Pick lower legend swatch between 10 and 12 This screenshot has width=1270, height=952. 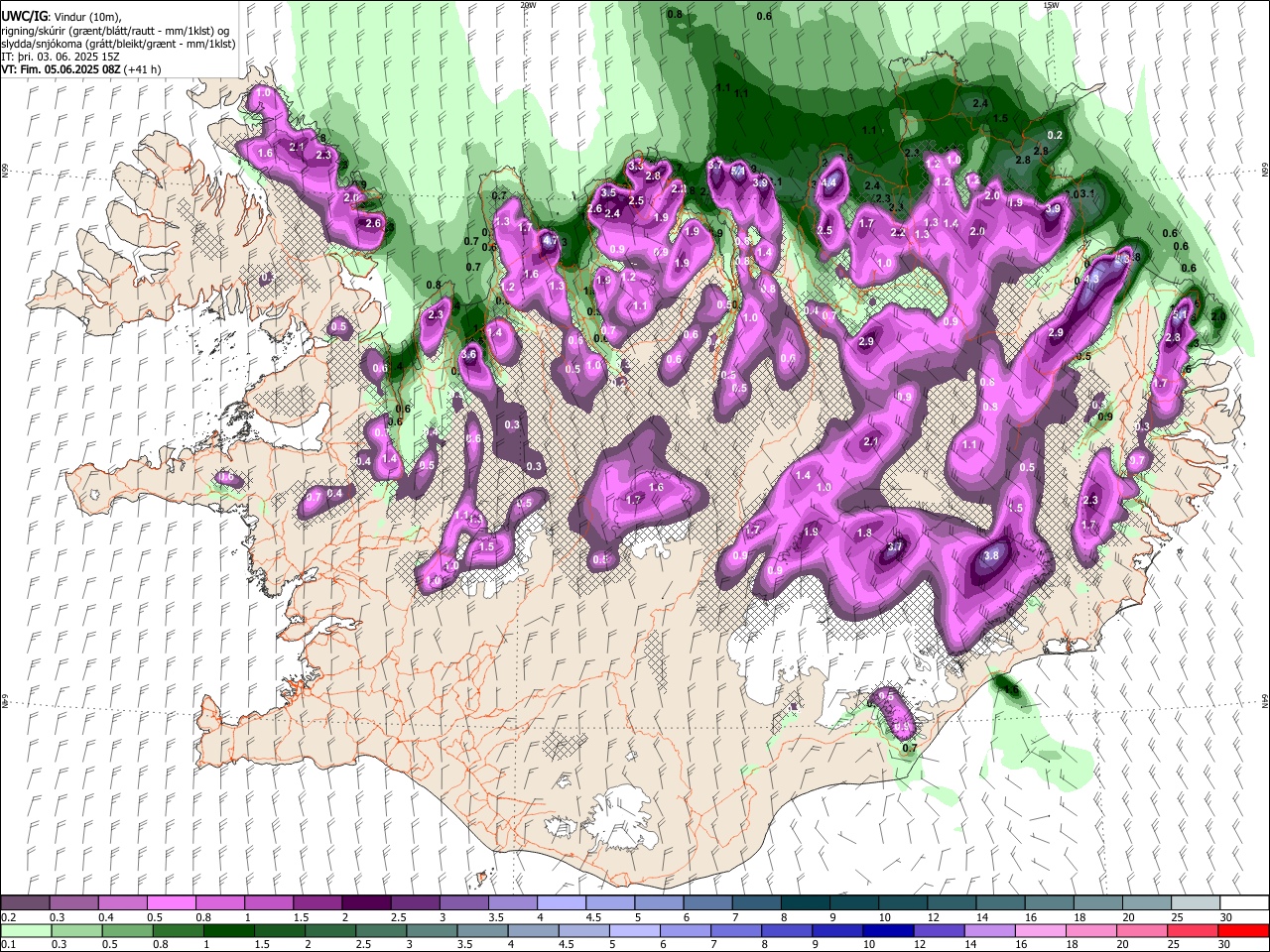[888, 930]
